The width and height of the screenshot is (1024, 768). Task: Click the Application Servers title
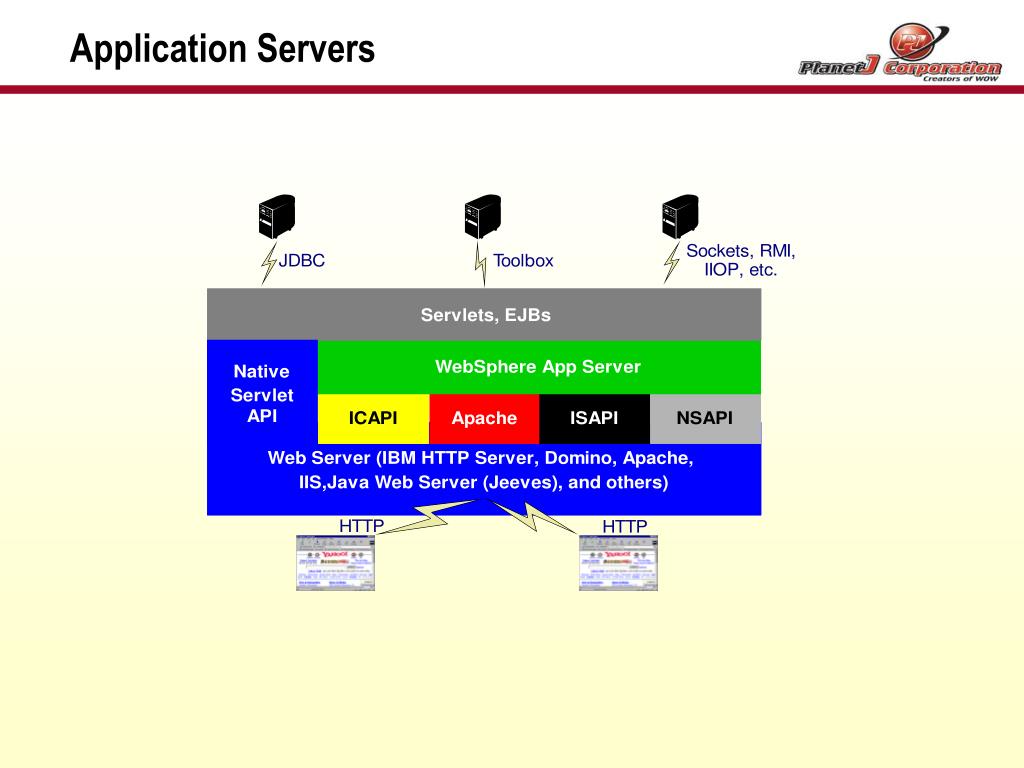tap(223, 49)
